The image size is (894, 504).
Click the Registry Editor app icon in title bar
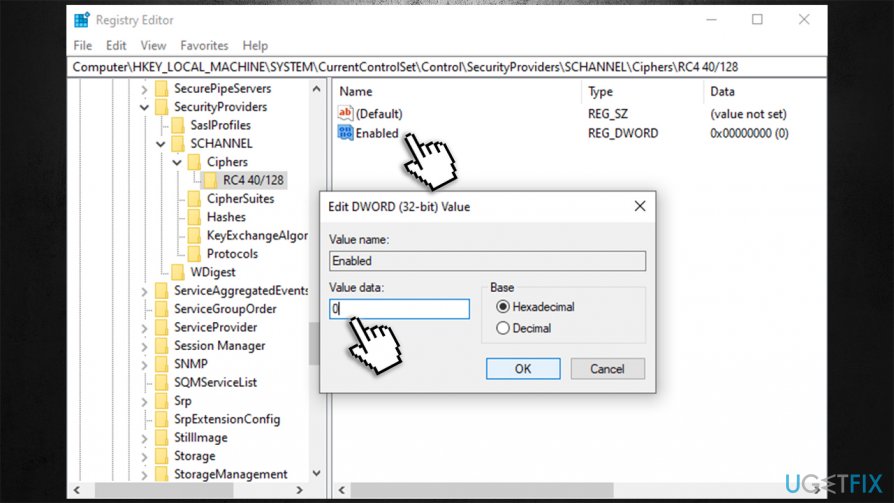82,20
